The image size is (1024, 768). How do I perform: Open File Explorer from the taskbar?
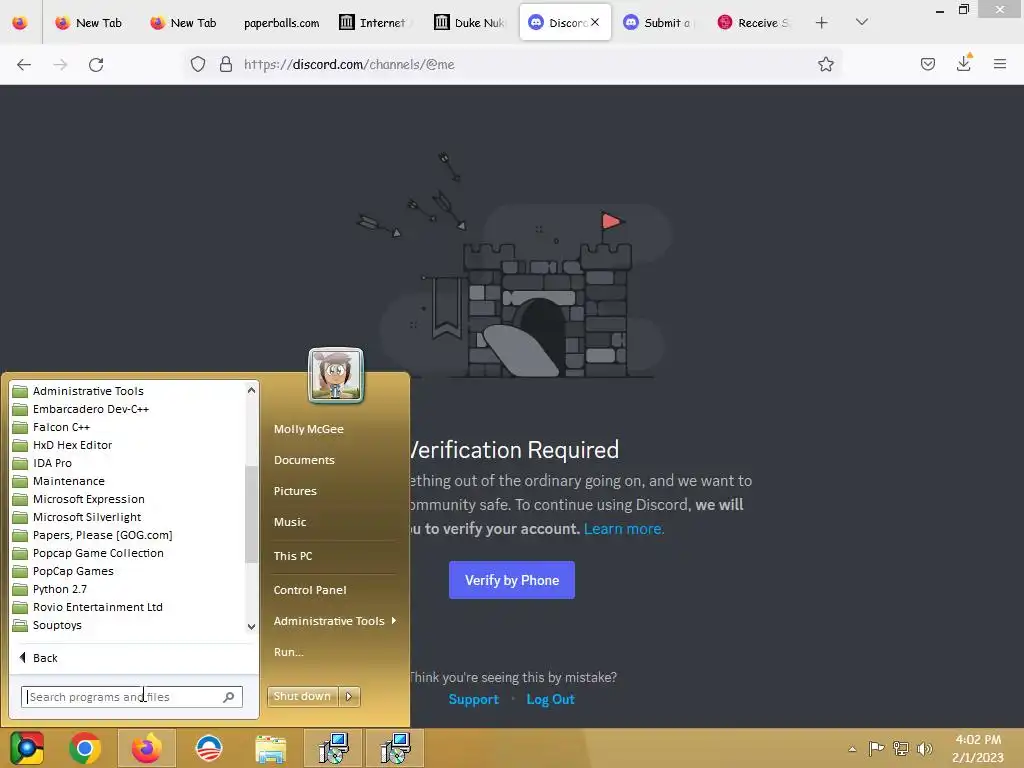pos(270,748)
